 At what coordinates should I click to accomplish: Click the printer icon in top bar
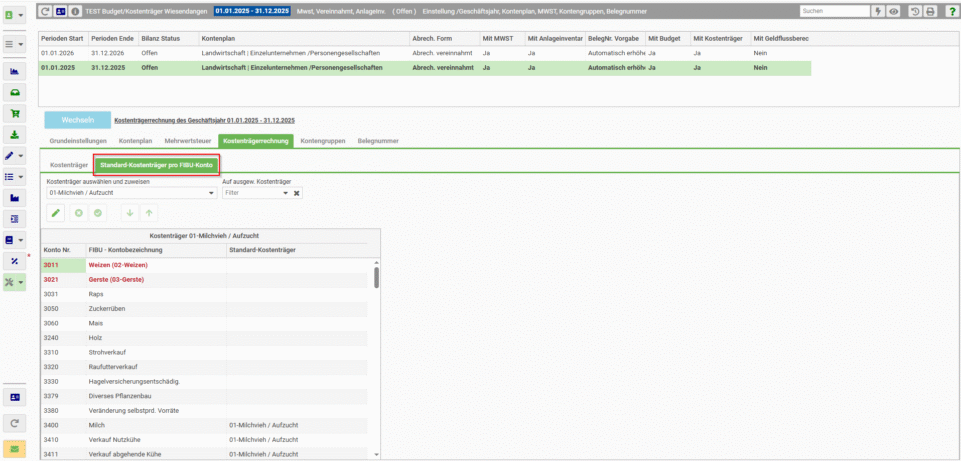click(930, 11)
